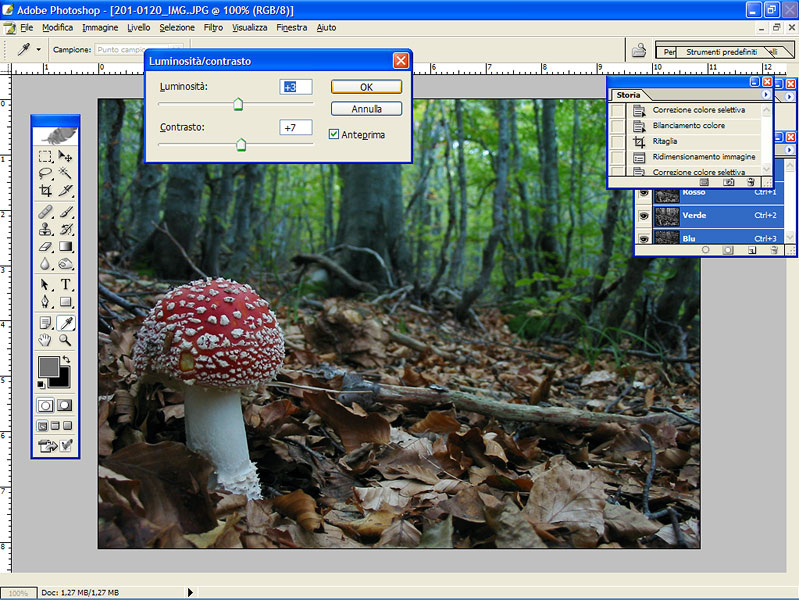Image resolution: width=799 pixels, height=600 pixels.
Task: Choose the Zoom magnifier tool
Action: (65, 340)
